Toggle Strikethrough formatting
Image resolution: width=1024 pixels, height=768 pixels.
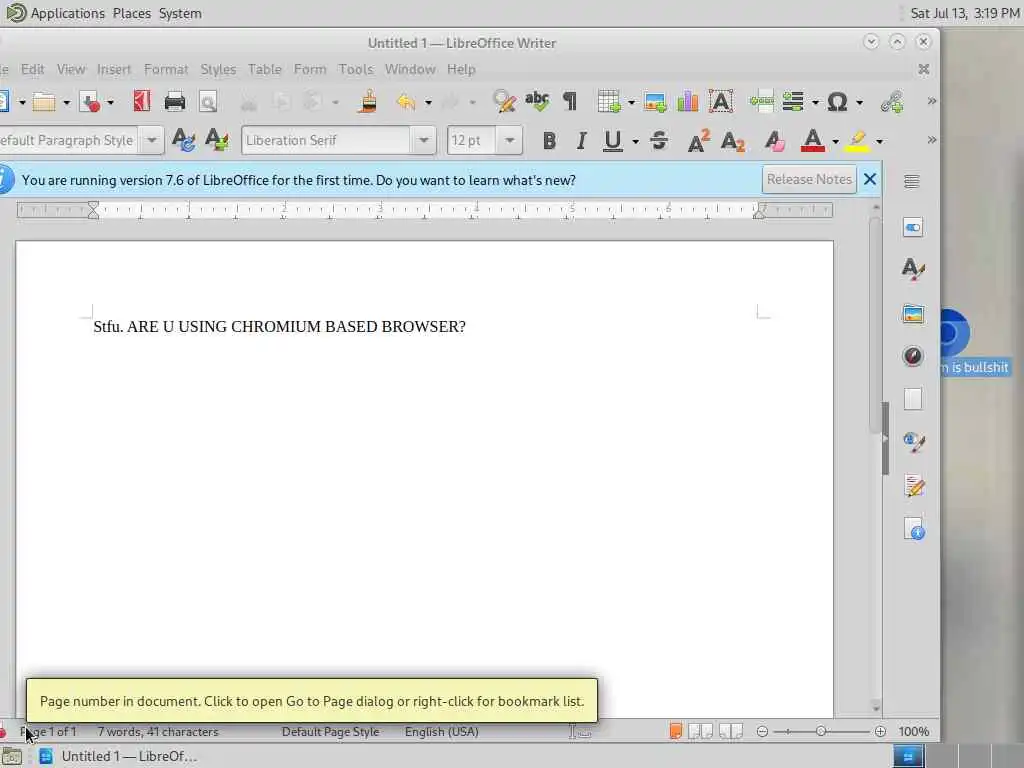(659, 140)
